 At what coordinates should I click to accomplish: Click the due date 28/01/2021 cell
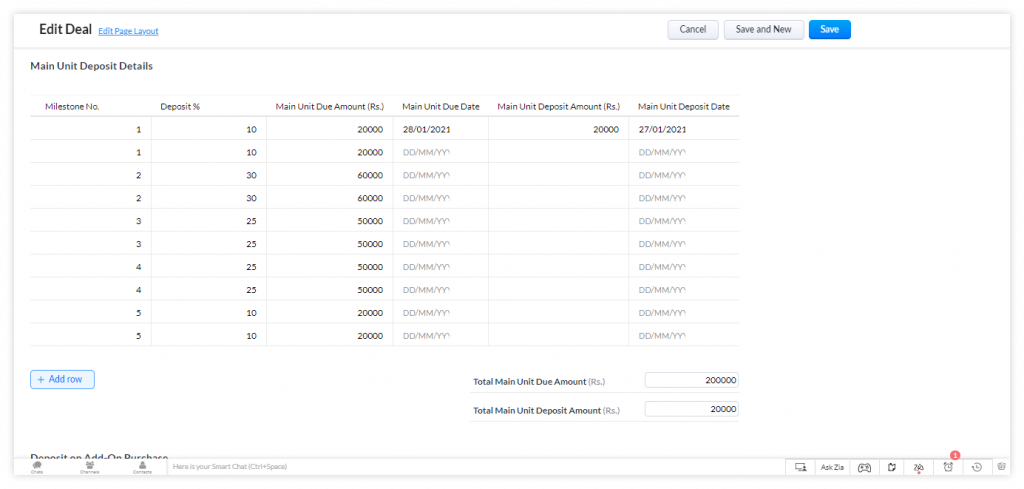440,129
